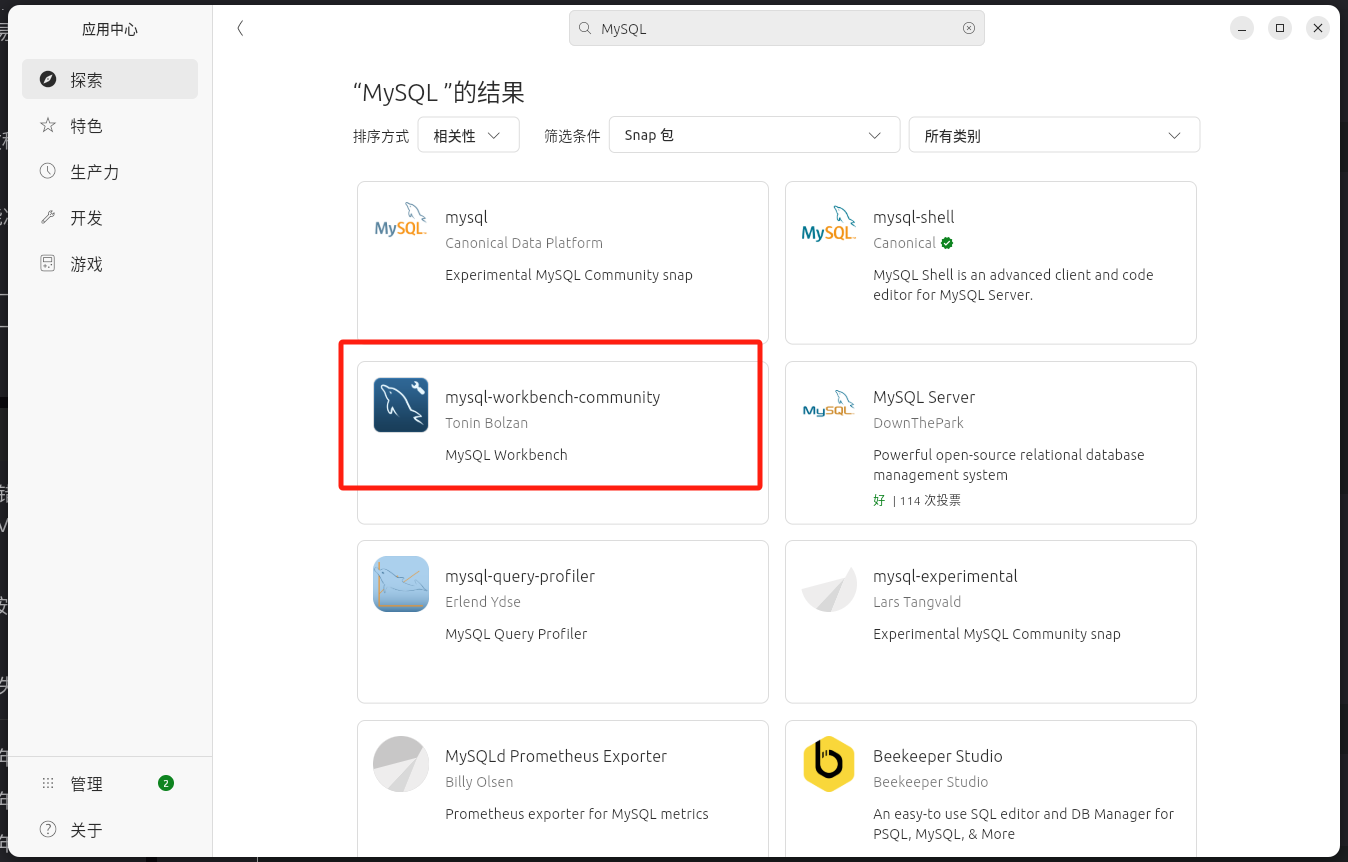Open the 特色 sidebar section
The width and height of the screenshot is (1348, 862).
point(110,125)
